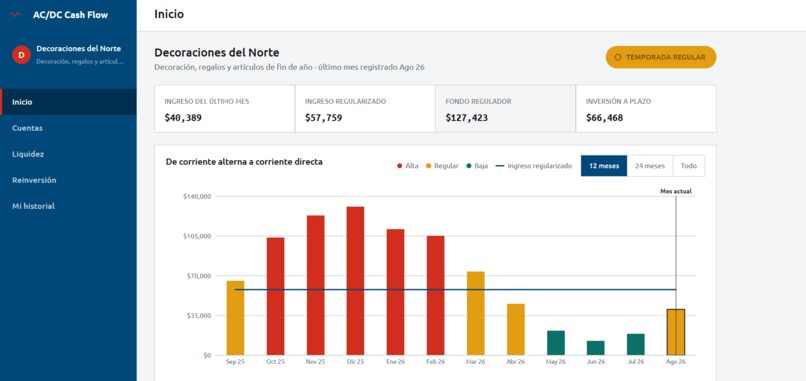Open the Inversión a plazo card

click(x=646, y=108)
